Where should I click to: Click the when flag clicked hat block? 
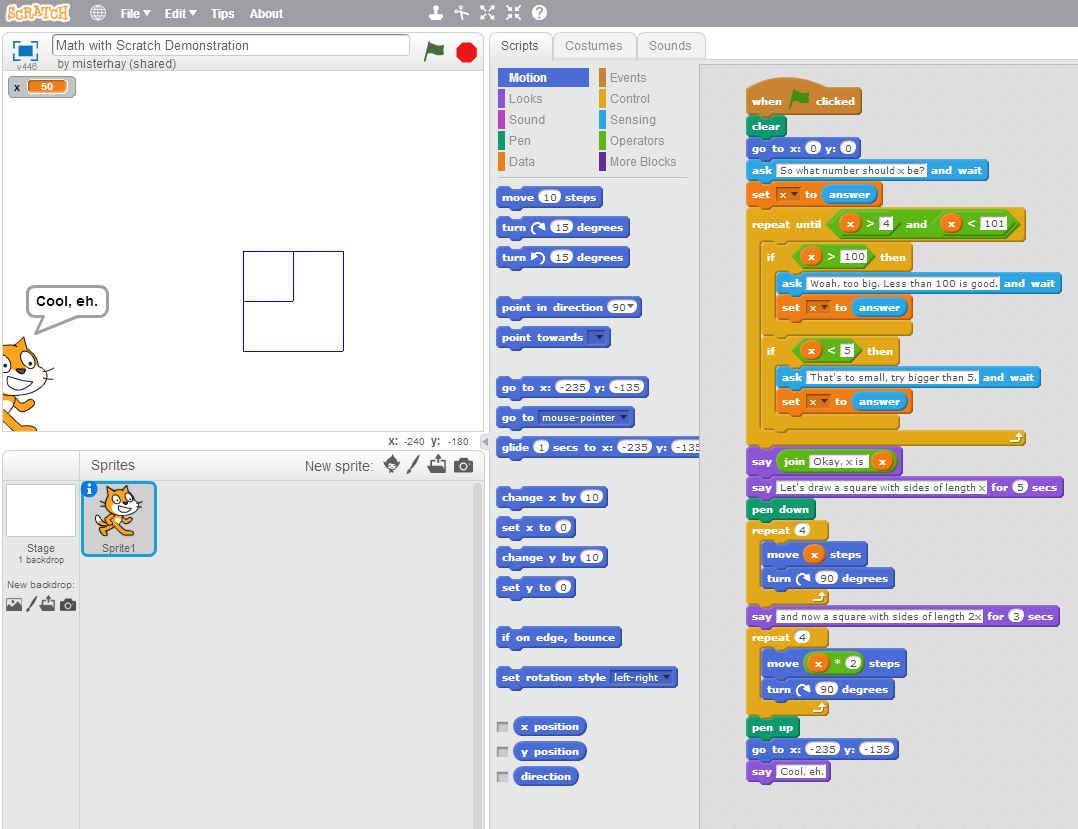(x=803, y=98)
